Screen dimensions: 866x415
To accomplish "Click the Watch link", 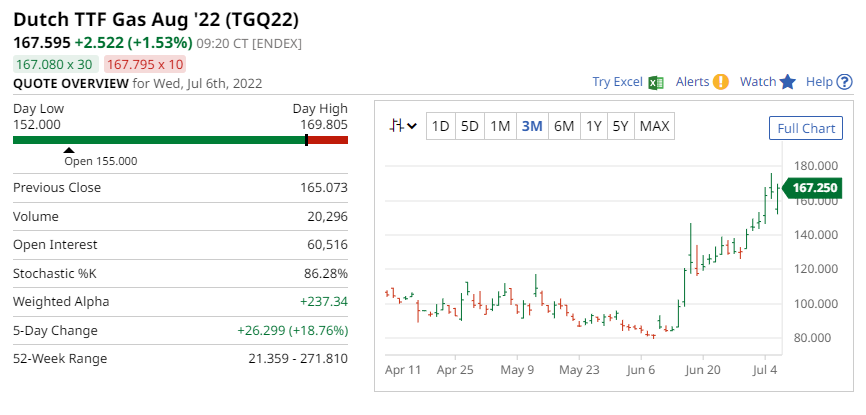I will point(758,82).
